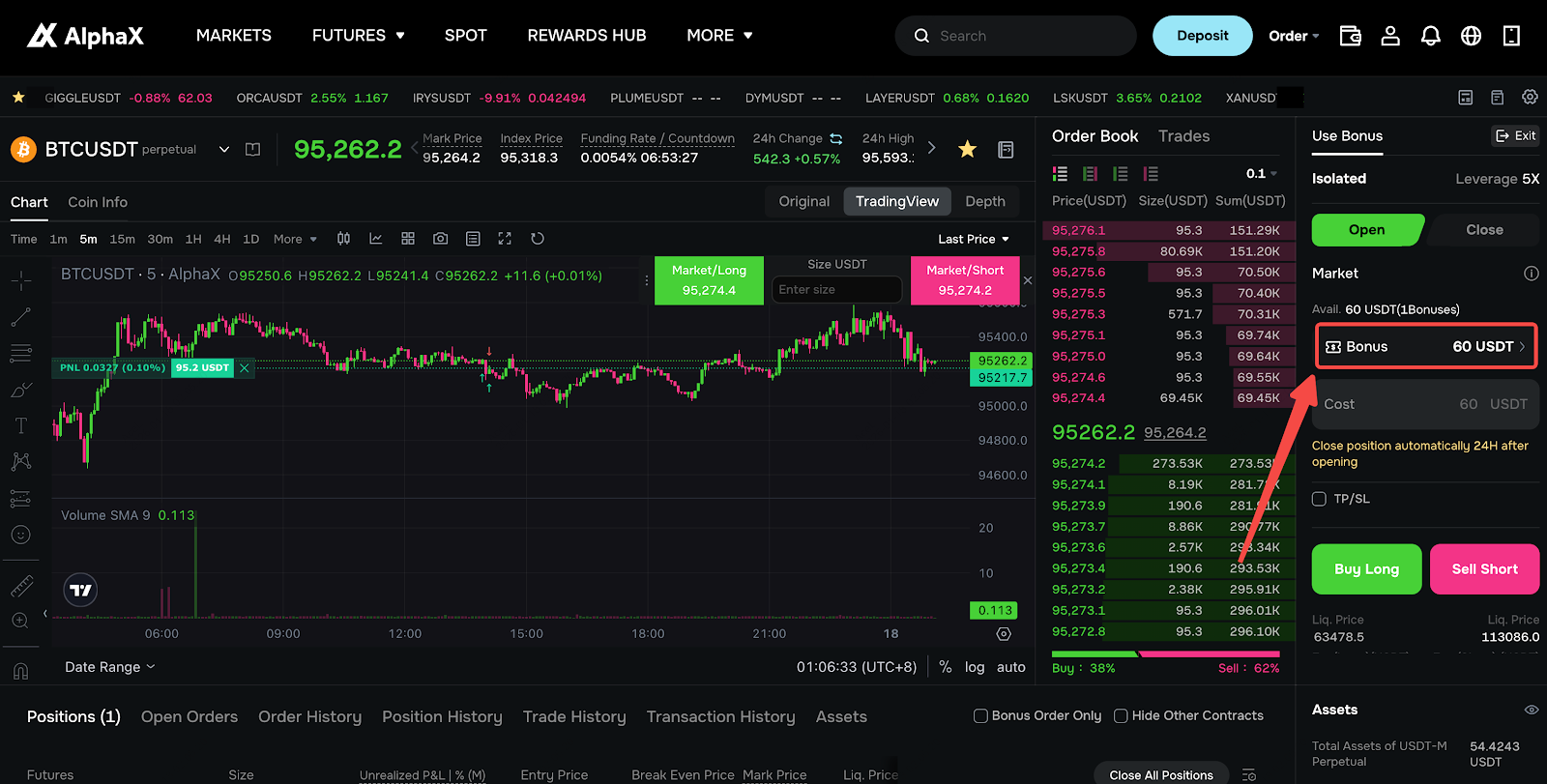Click the Exit bonus mode button
The width and height of the screenshot is (1547, 784).
(1516, 135)
